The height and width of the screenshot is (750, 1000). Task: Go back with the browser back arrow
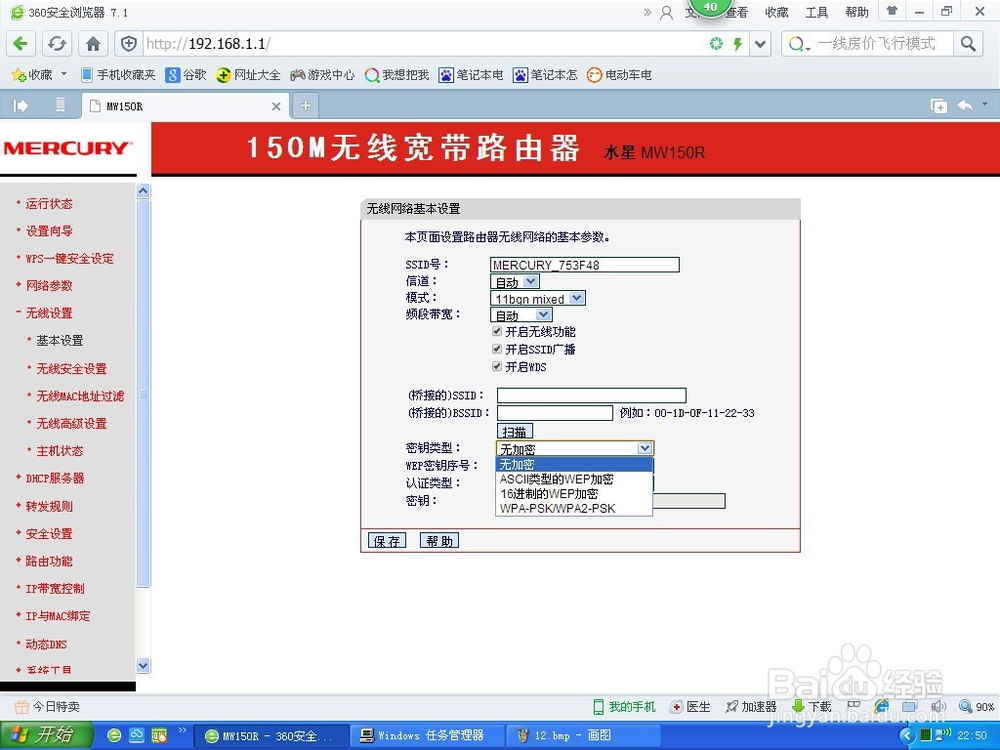(x=20, y=43)
